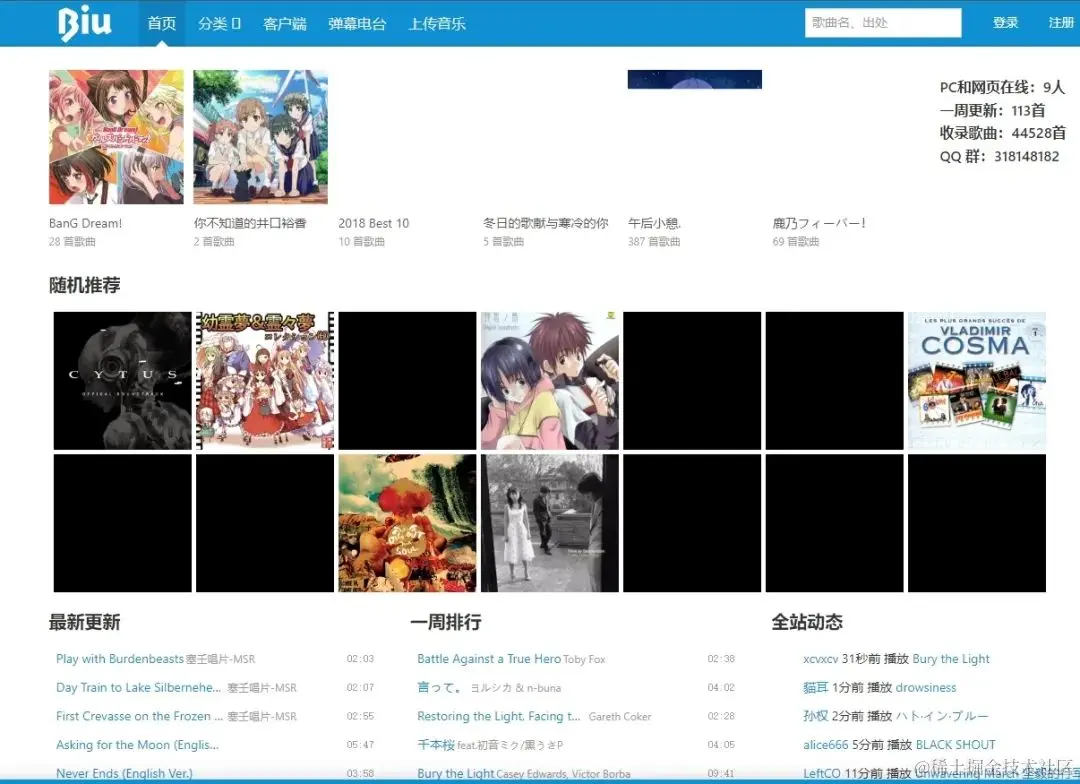Open the BanG Dream! playlist cover

click(x=116, y=137)
